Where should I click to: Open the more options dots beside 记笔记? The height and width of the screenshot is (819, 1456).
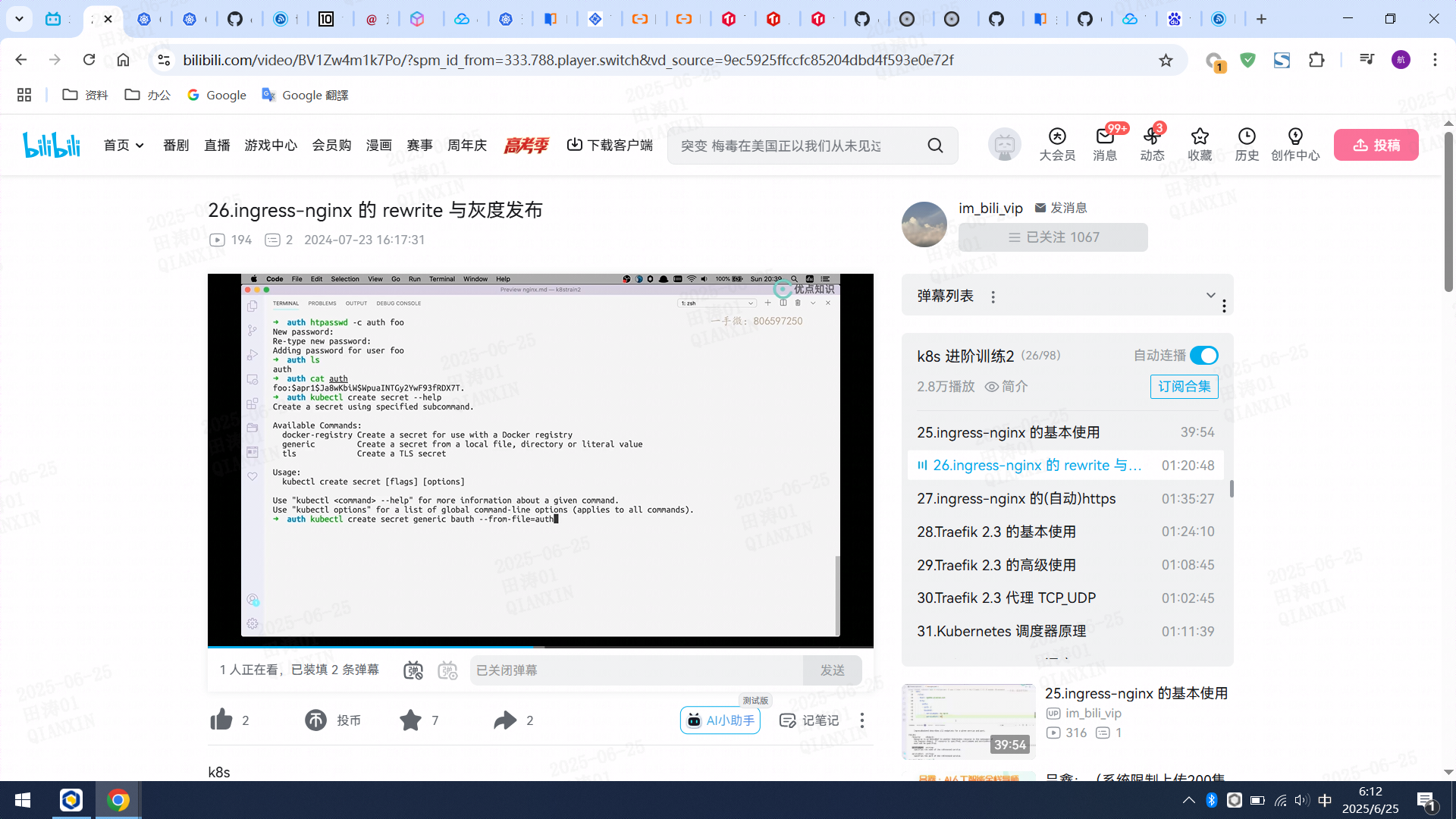click(862, 720)
